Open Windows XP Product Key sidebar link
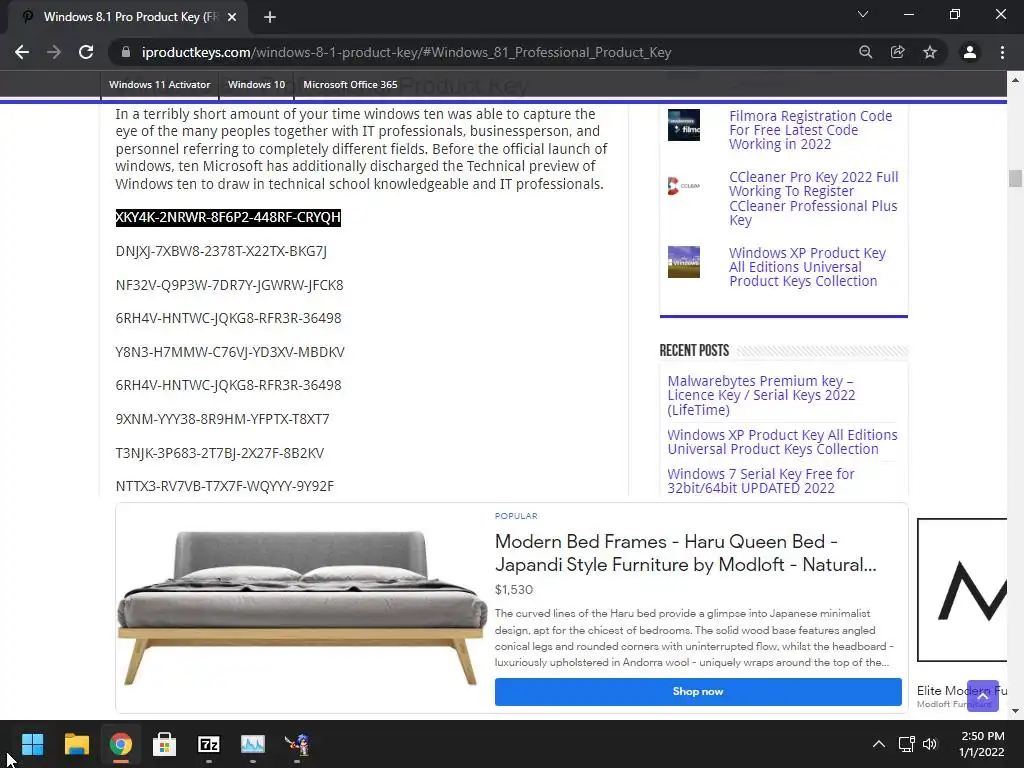The width and height of the screenshot is (1024, 768). (x=807, y=267)
